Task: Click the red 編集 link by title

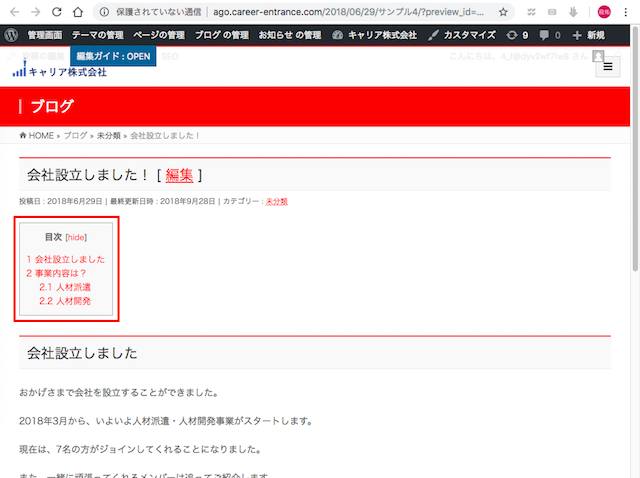Action: pyautogui.click(x=179, y=175)
